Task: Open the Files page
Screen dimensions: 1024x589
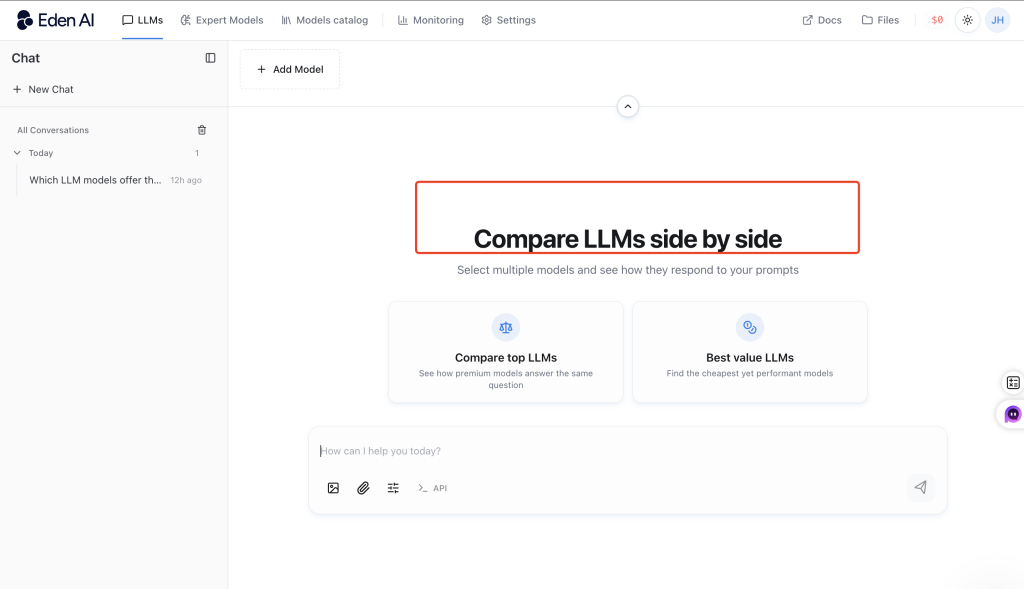Action: pyautogui.click(x=880, y=20)
